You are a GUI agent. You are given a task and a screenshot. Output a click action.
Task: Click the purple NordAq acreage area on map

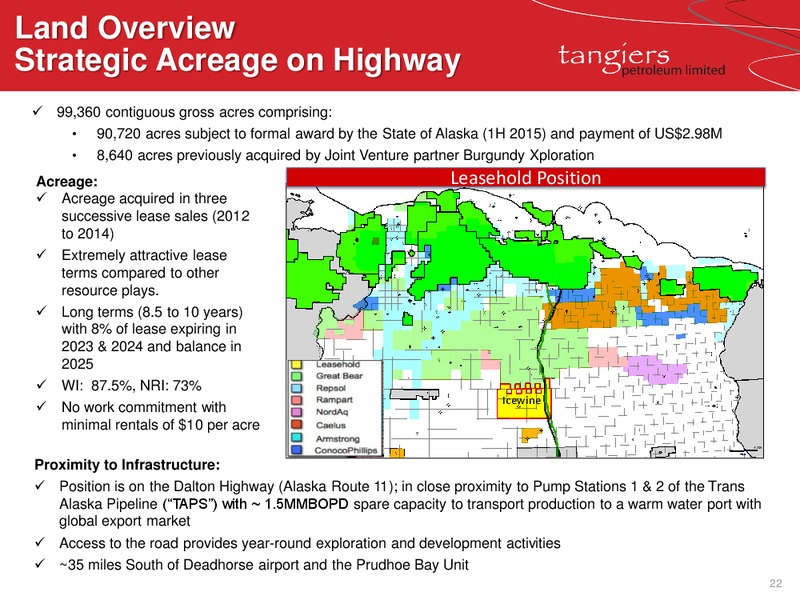[x=656, y=368]
